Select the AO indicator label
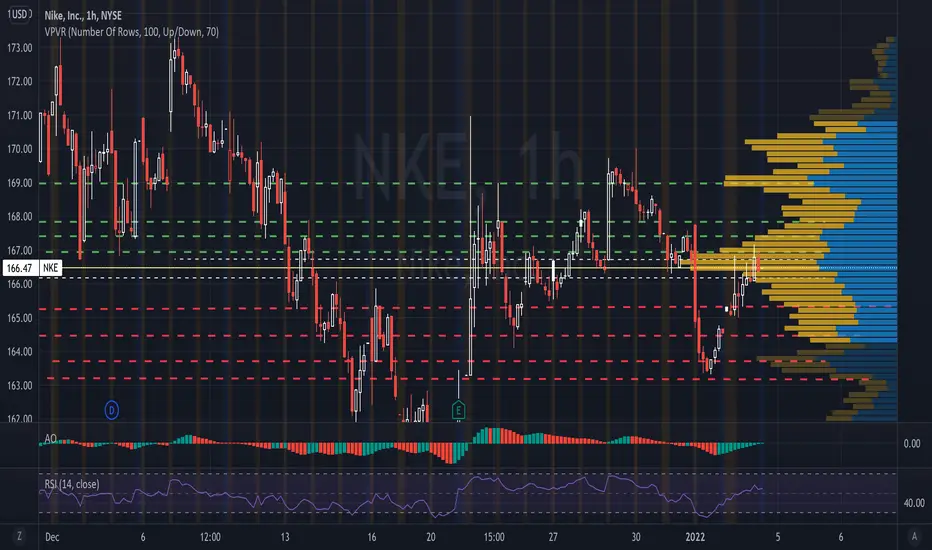932x550 pixels. 51,438
